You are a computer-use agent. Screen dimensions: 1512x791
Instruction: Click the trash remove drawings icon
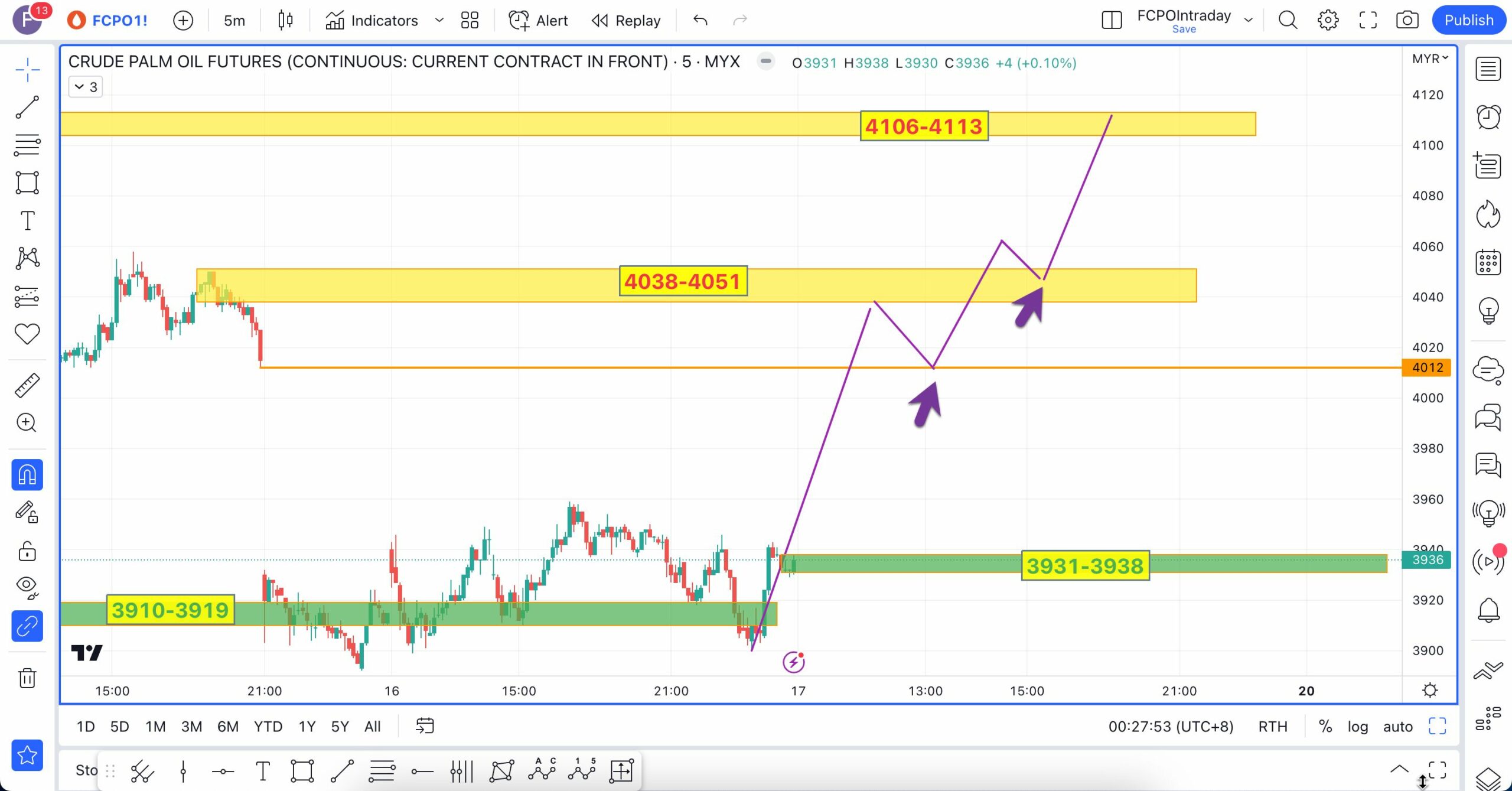(27, 678)
